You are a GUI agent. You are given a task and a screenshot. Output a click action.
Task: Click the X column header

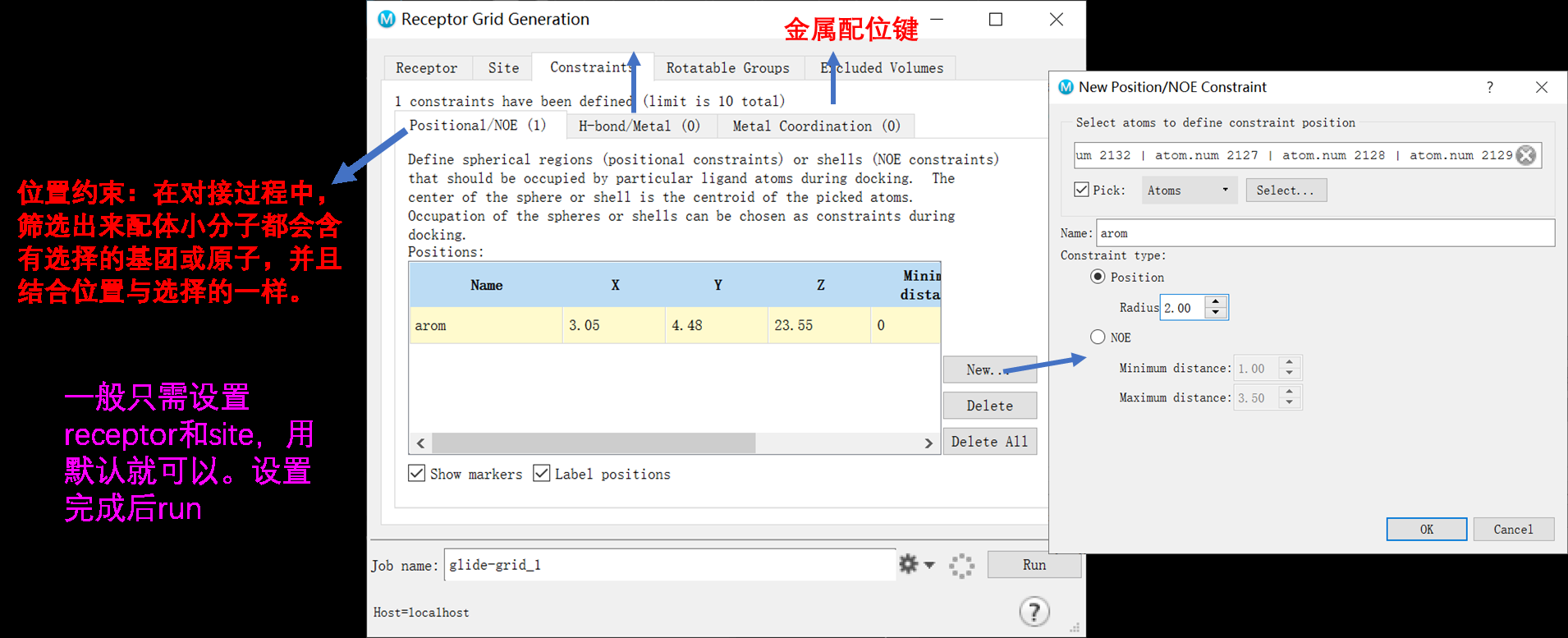click(x=615, y=285)
